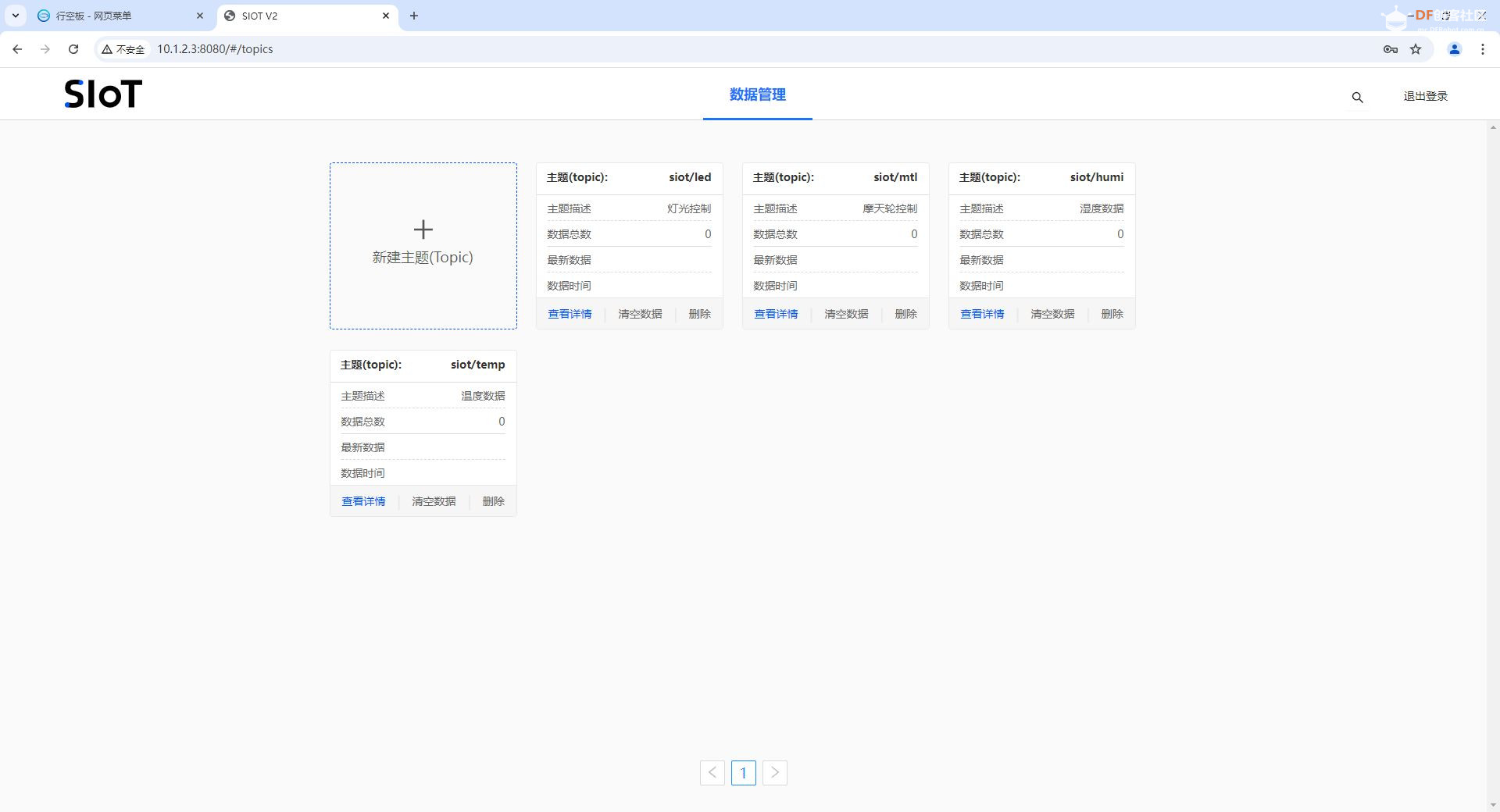
Task: Select the SIOT V2 browser tab
Action: coord(307,16)
